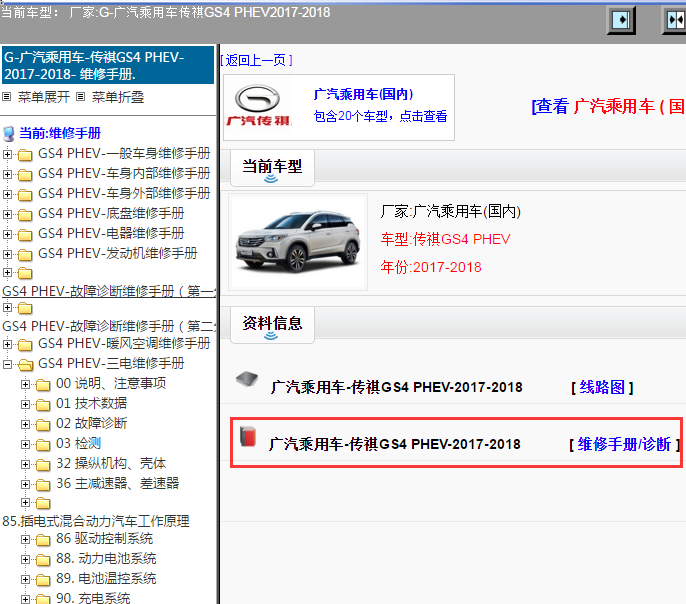This screenshot has height=604, width=686.
Task: Click open folder icon of GS4 PHEV-三电维修手册
Action: 25,365
